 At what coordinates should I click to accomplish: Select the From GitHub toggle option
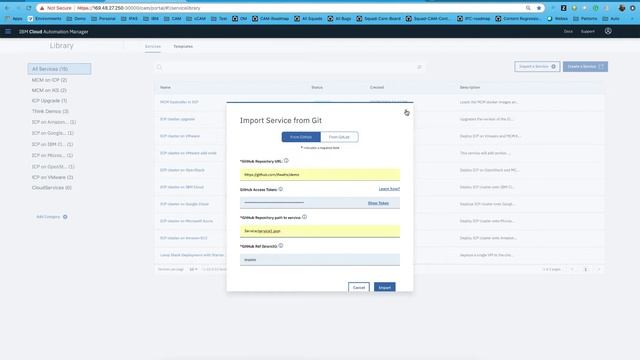coord(301,137)
